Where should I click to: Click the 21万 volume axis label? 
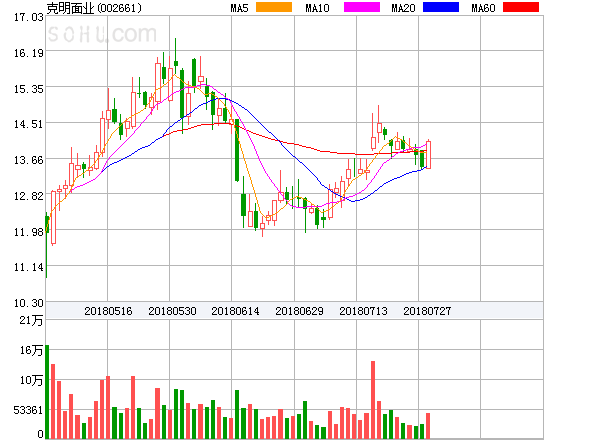point(31,320)
